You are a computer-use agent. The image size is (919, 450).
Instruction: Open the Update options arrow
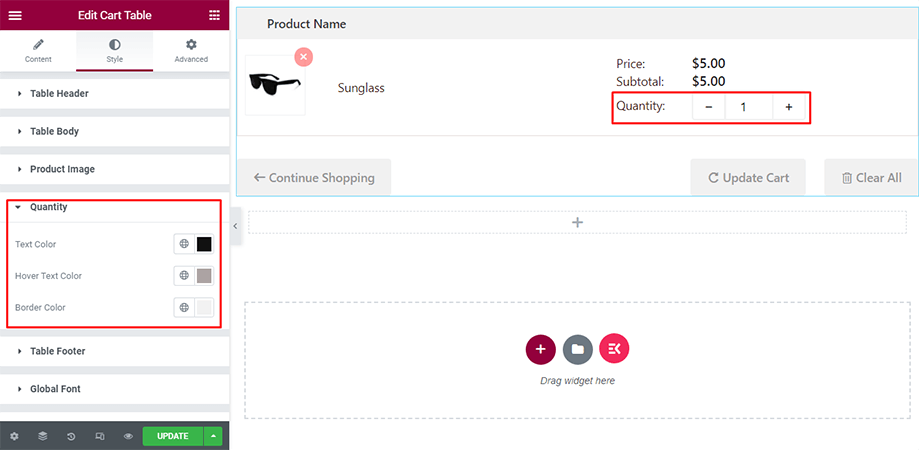[x=213, y=436]
